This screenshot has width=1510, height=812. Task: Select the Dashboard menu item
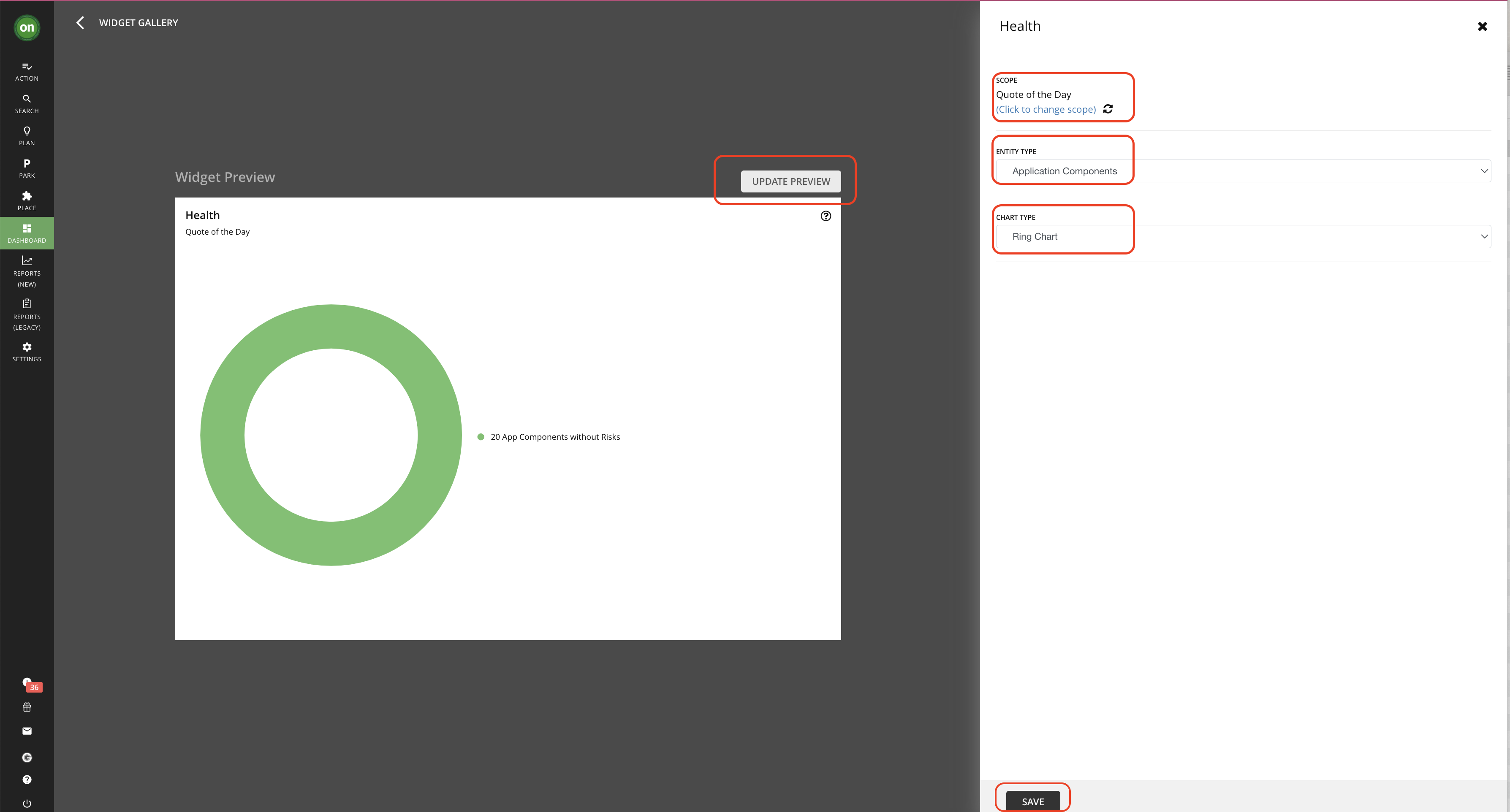click(x=26, y=233)
